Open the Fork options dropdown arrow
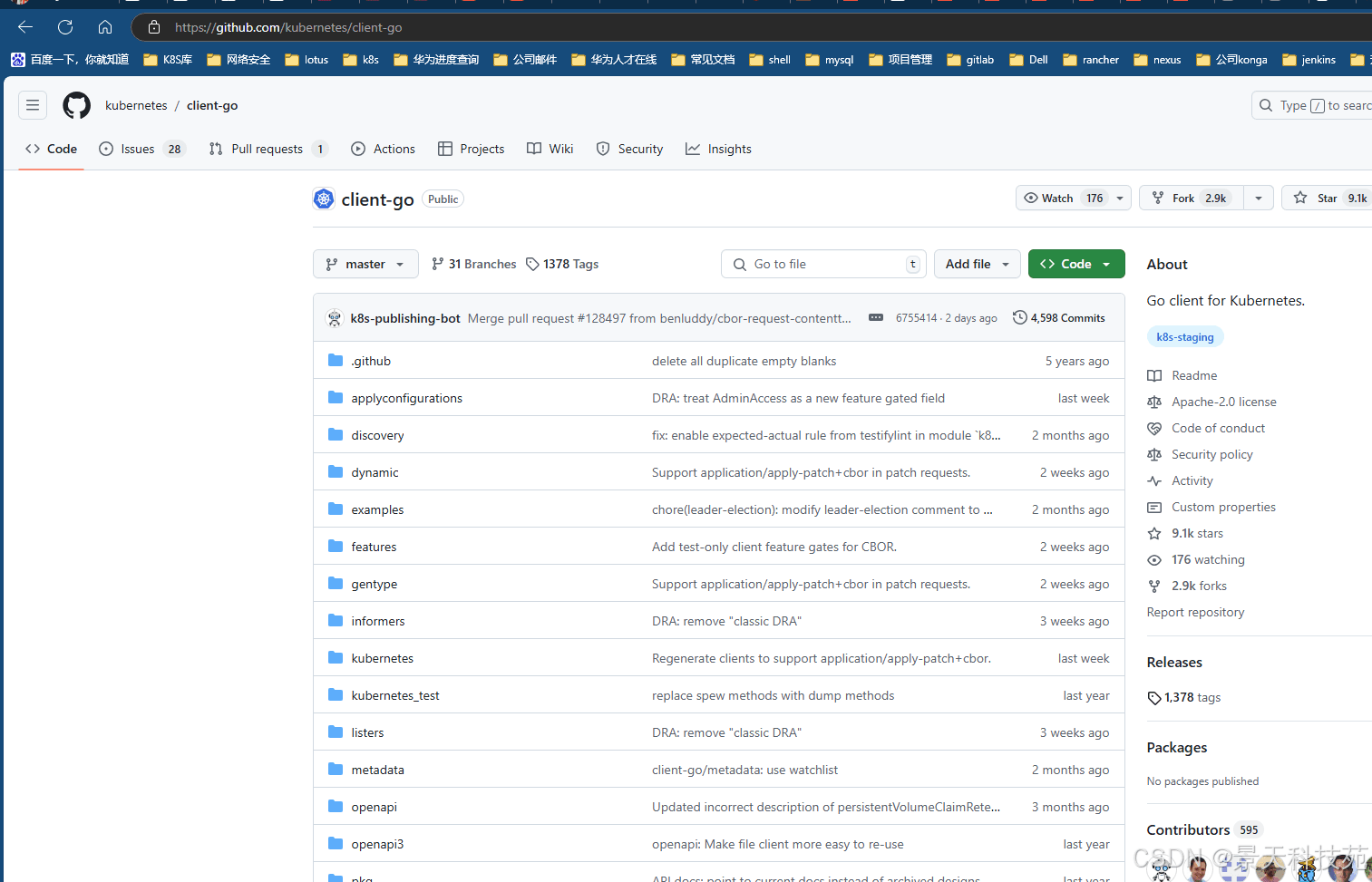The width and height of the screenshot is (1372, 882). pyautogui.click(x=1258, y=198)
